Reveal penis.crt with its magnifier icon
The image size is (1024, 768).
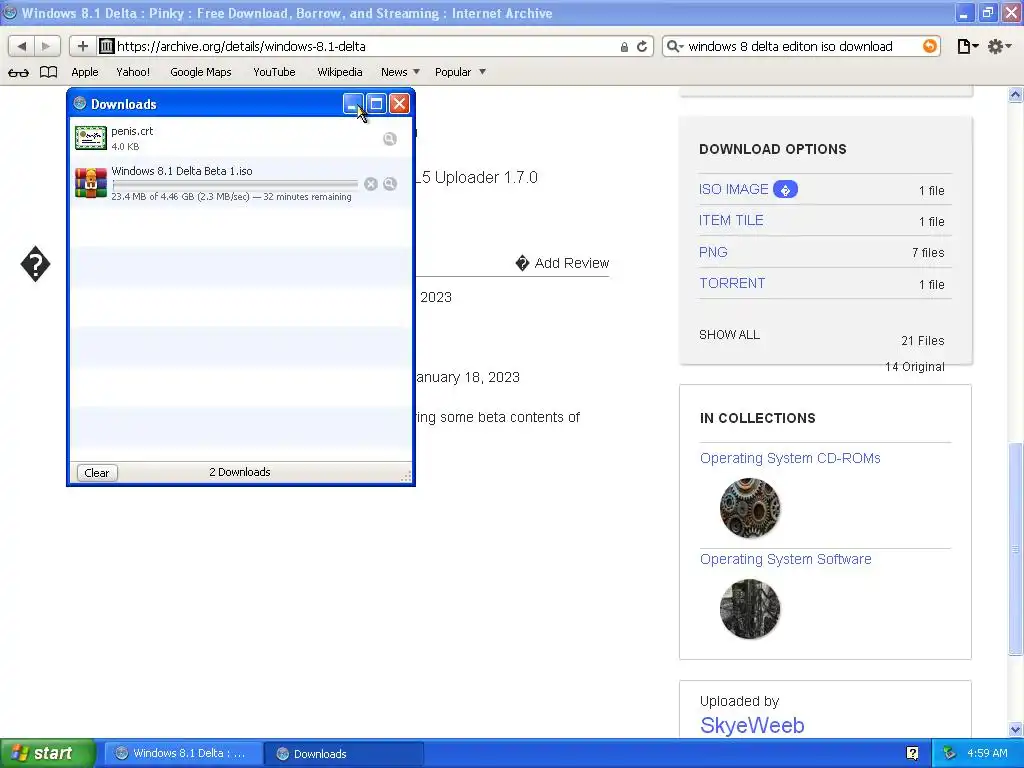[x=389, y=138]
